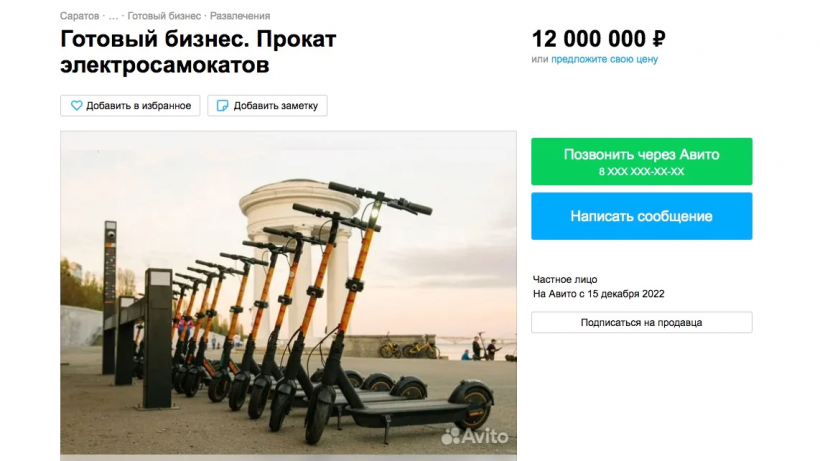The height and width of the screenshot is (461, 820).
Task: Click the green Позвонить через Авито button
Action: (x=642, y=162)
